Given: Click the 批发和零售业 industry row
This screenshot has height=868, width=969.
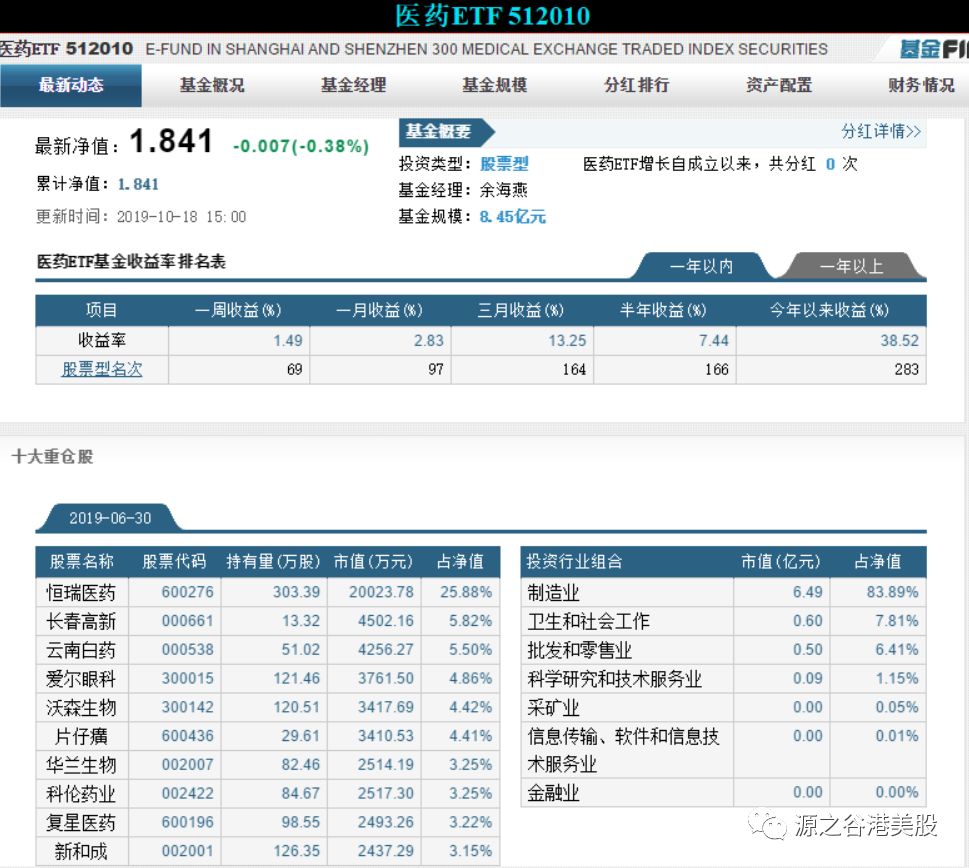Looking at the screenshot, I should [724, 650].
